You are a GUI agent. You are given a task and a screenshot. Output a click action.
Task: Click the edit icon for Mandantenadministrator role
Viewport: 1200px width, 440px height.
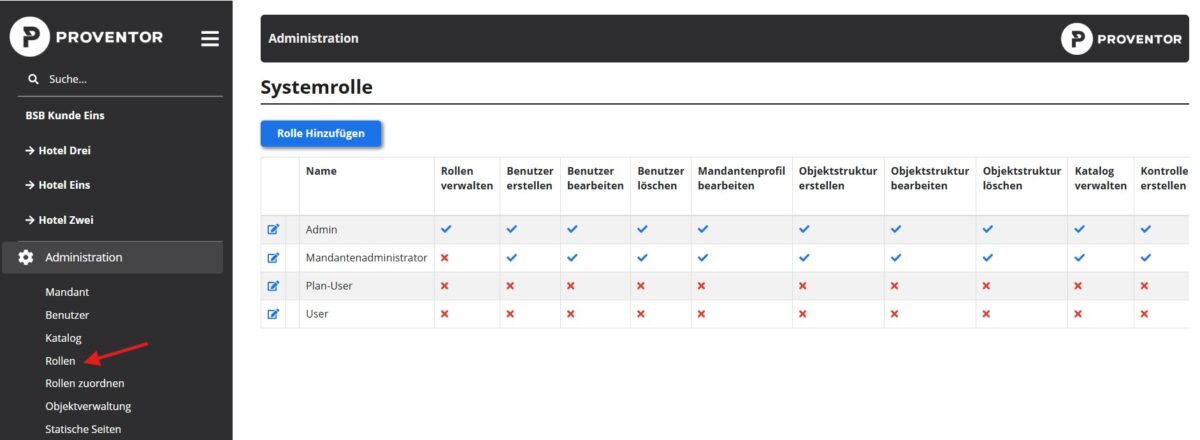273,257
